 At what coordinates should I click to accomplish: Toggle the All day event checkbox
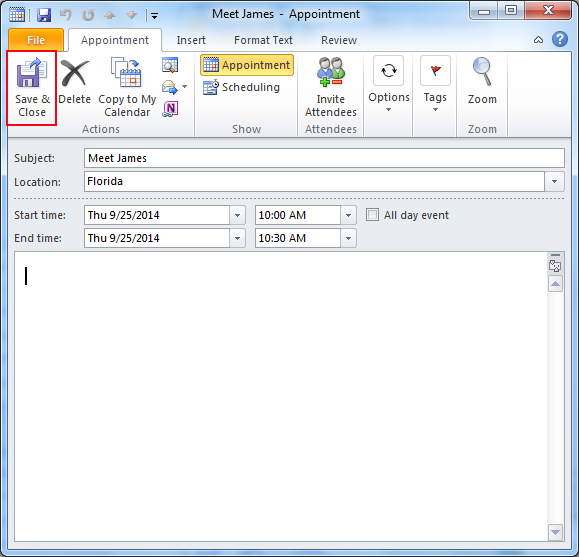[x=372, y=215]
